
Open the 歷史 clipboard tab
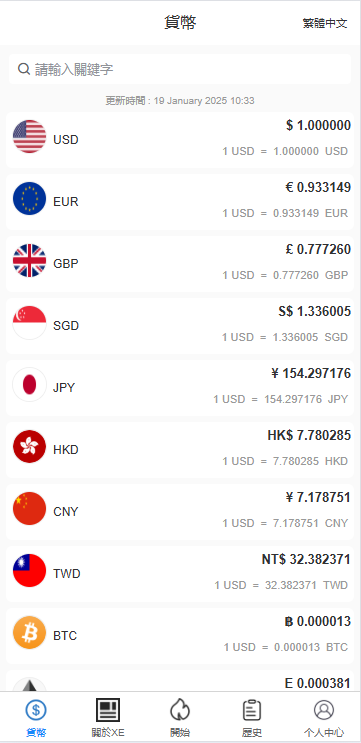click(252, 718)
